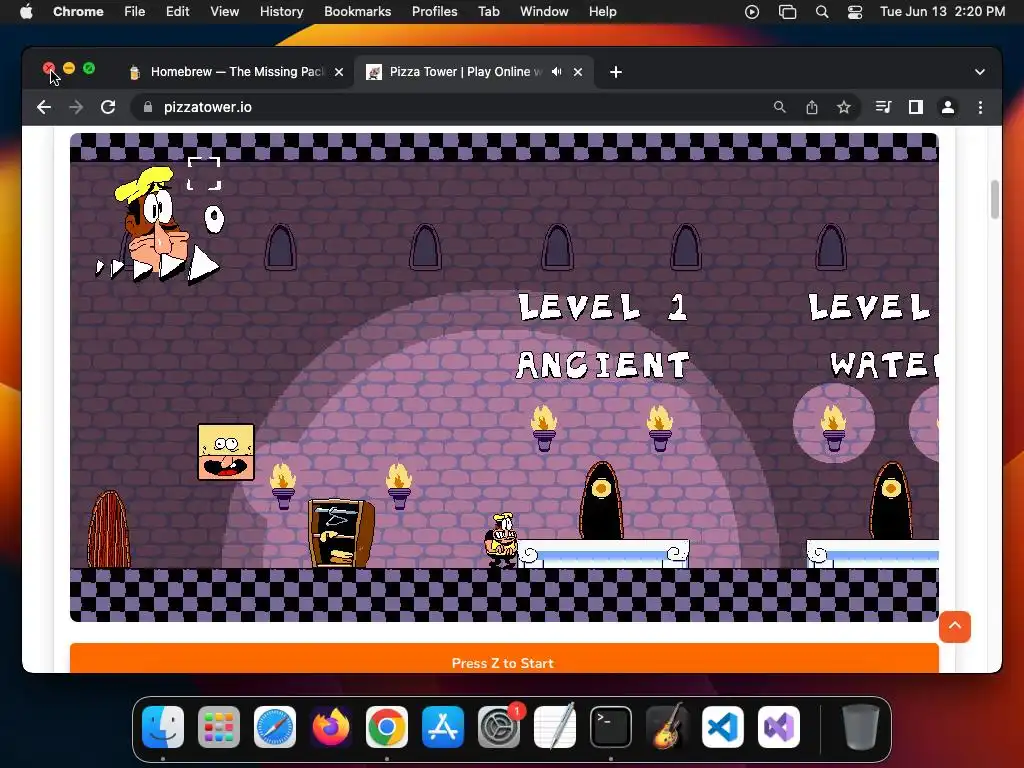Open the Bookmarks menu
The image size is (1024, 768).
click(x=357, y=11)
